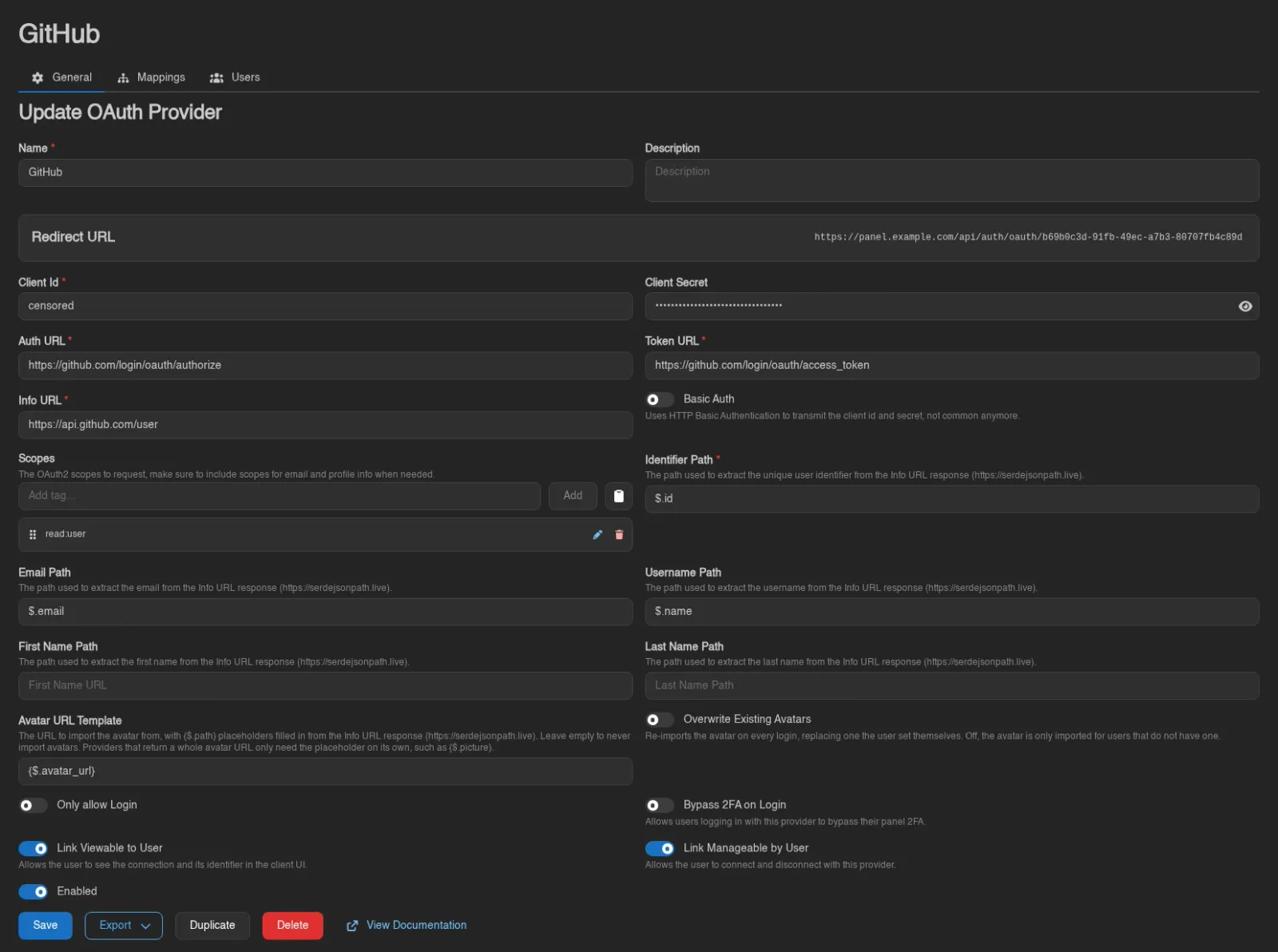Click the clipboard paste icon next to Add
This screenshot has width=1278, height=952.
coord(618,496)
